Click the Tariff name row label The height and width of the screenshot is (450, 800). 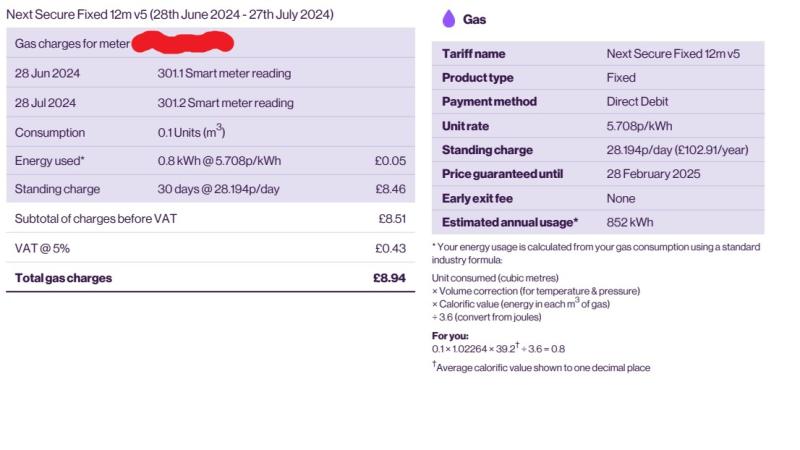473,54
